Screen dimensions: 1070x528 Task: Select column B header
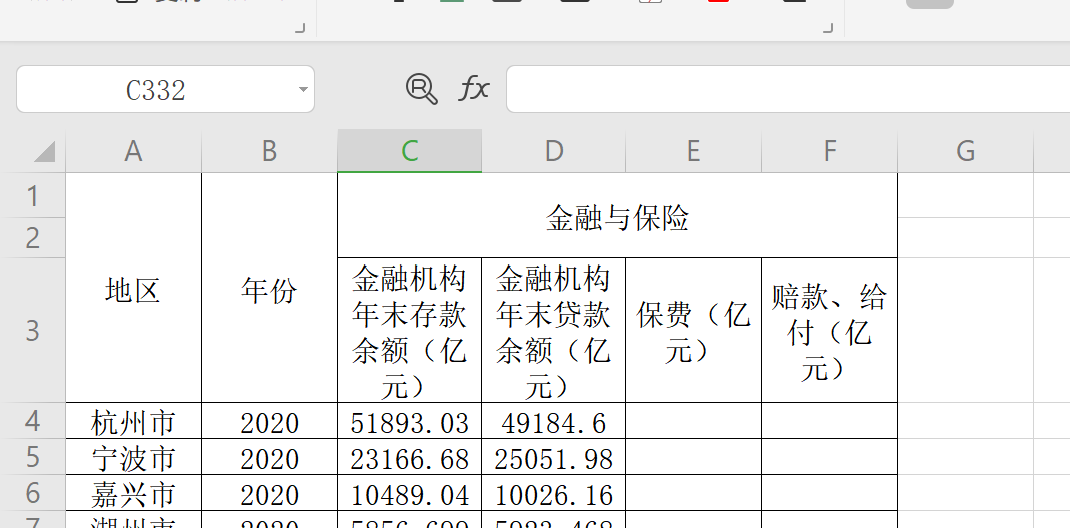point(270,151)
